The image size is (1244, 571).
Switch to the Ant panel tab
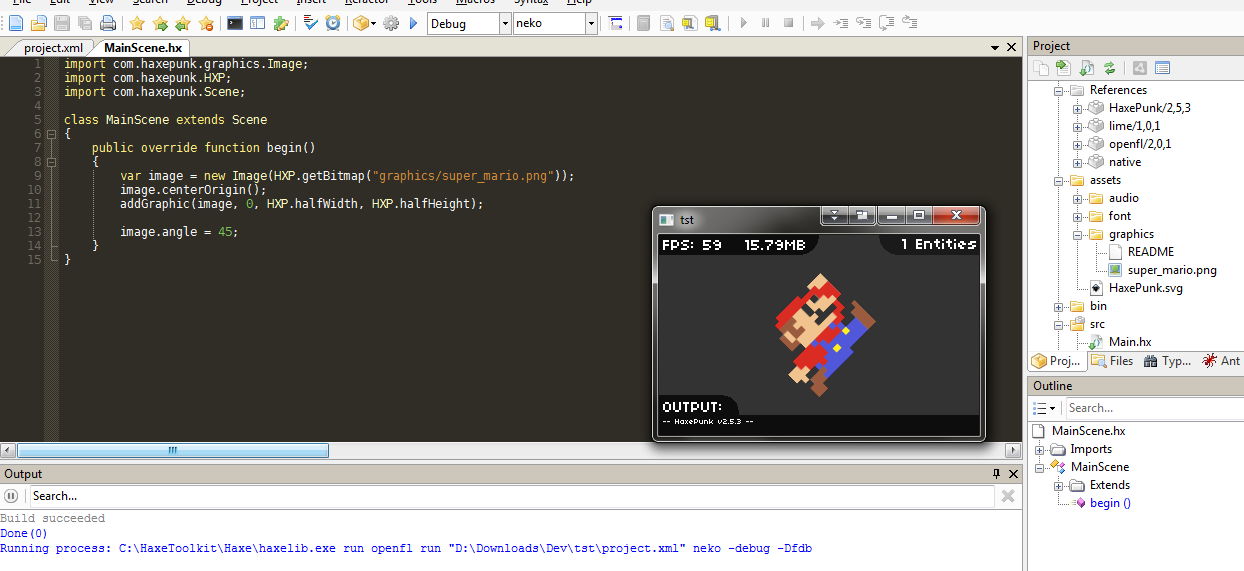click(1221, 361)
